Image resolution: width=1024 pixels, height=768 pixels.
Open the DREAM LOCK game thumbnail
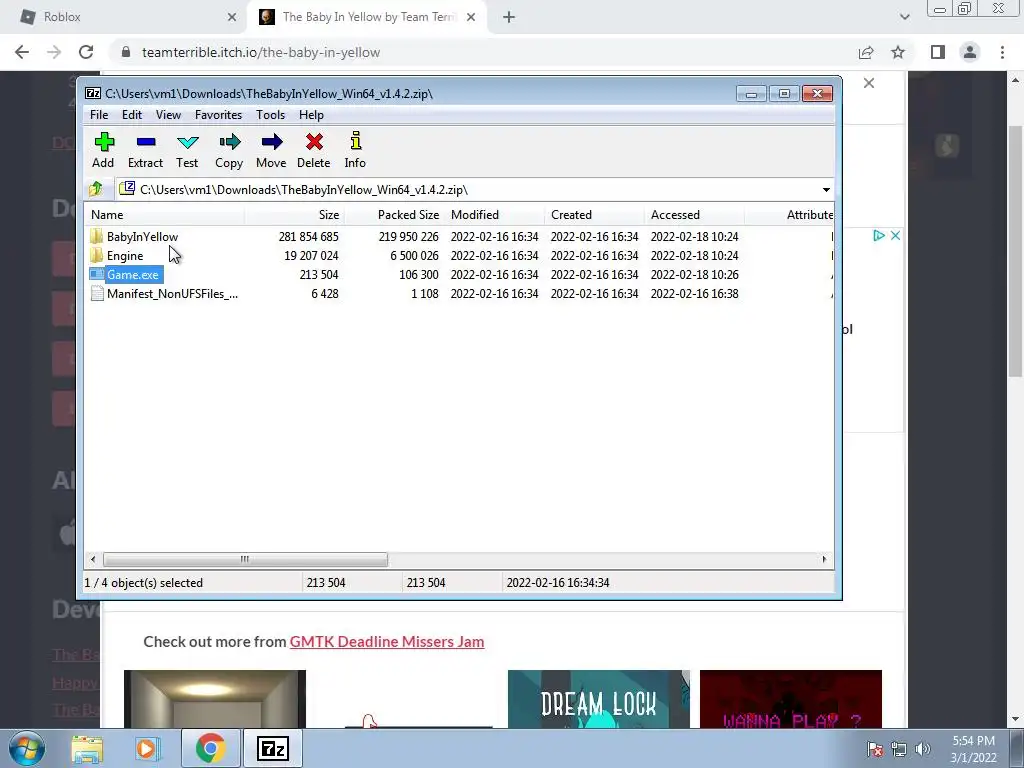[x=599, y=699]
